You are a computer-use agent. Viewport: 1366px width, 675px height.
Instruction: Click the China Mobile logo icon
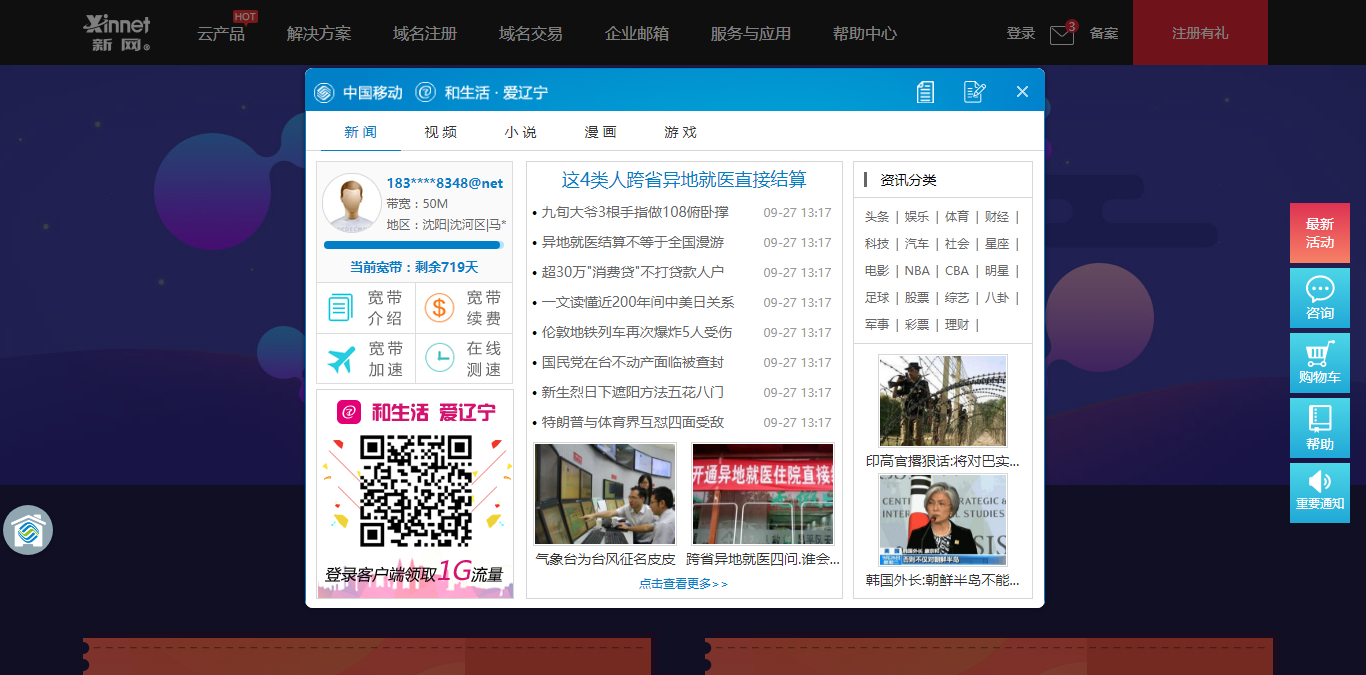point(324,93)
